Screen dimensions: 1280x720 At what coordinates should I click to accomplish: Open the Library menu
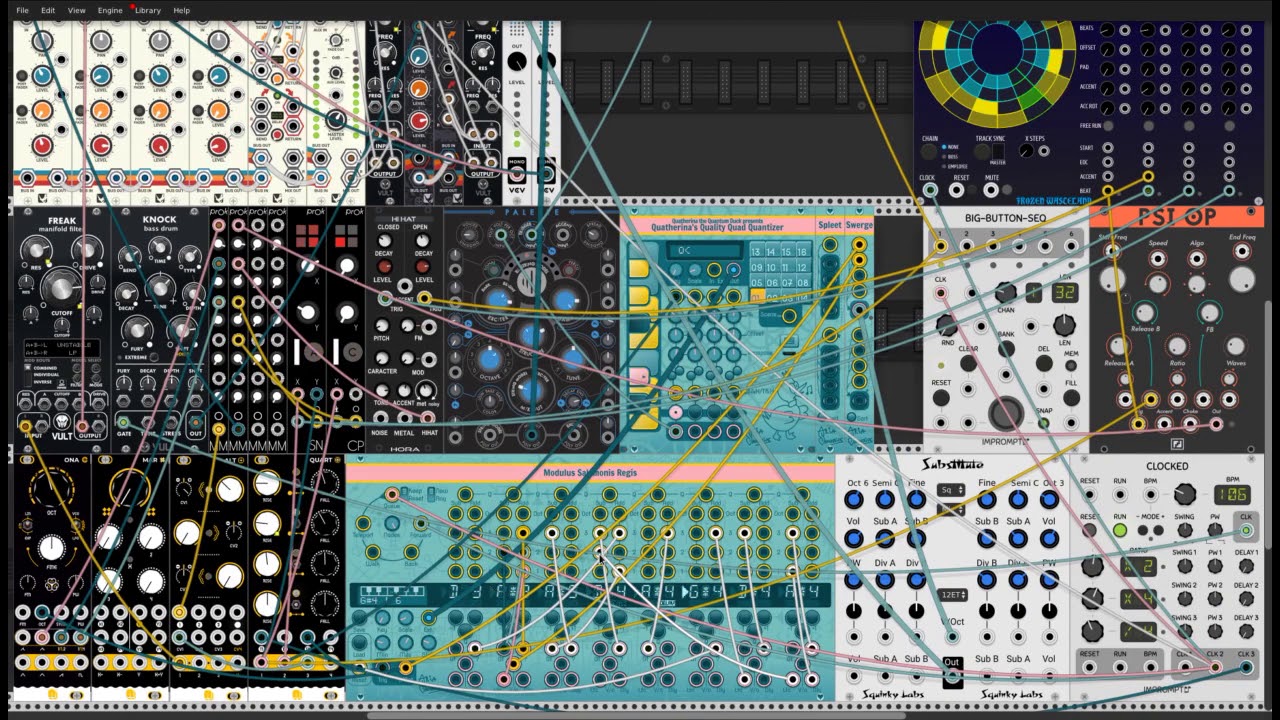147,10
